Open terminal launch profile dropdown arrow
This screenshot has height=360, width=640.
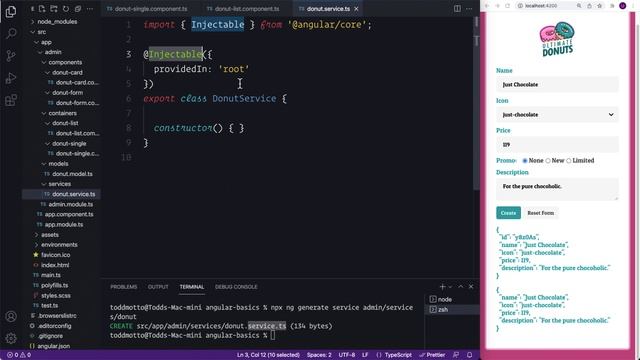pos(450,287)
